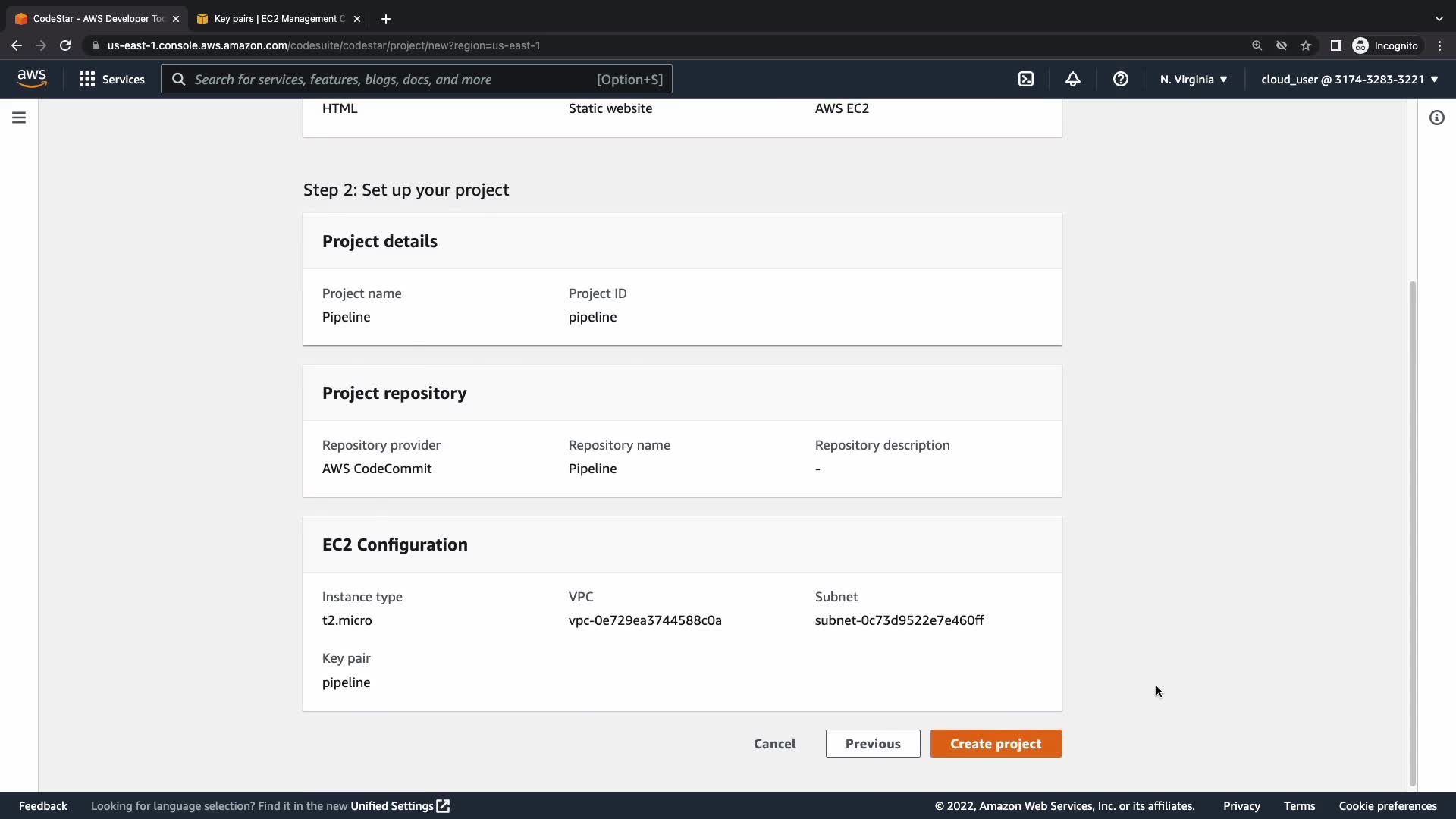Open notifications bell icon
Image resolution: width=1456 pixels, height=819 pixels.
1072,79
